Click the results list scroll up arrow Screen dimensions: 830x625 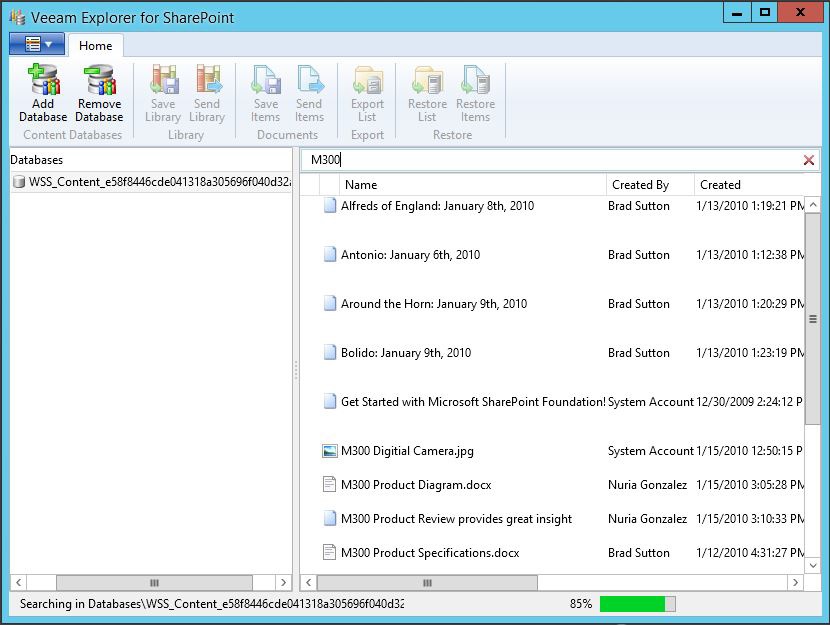click(x=813, y=204)
